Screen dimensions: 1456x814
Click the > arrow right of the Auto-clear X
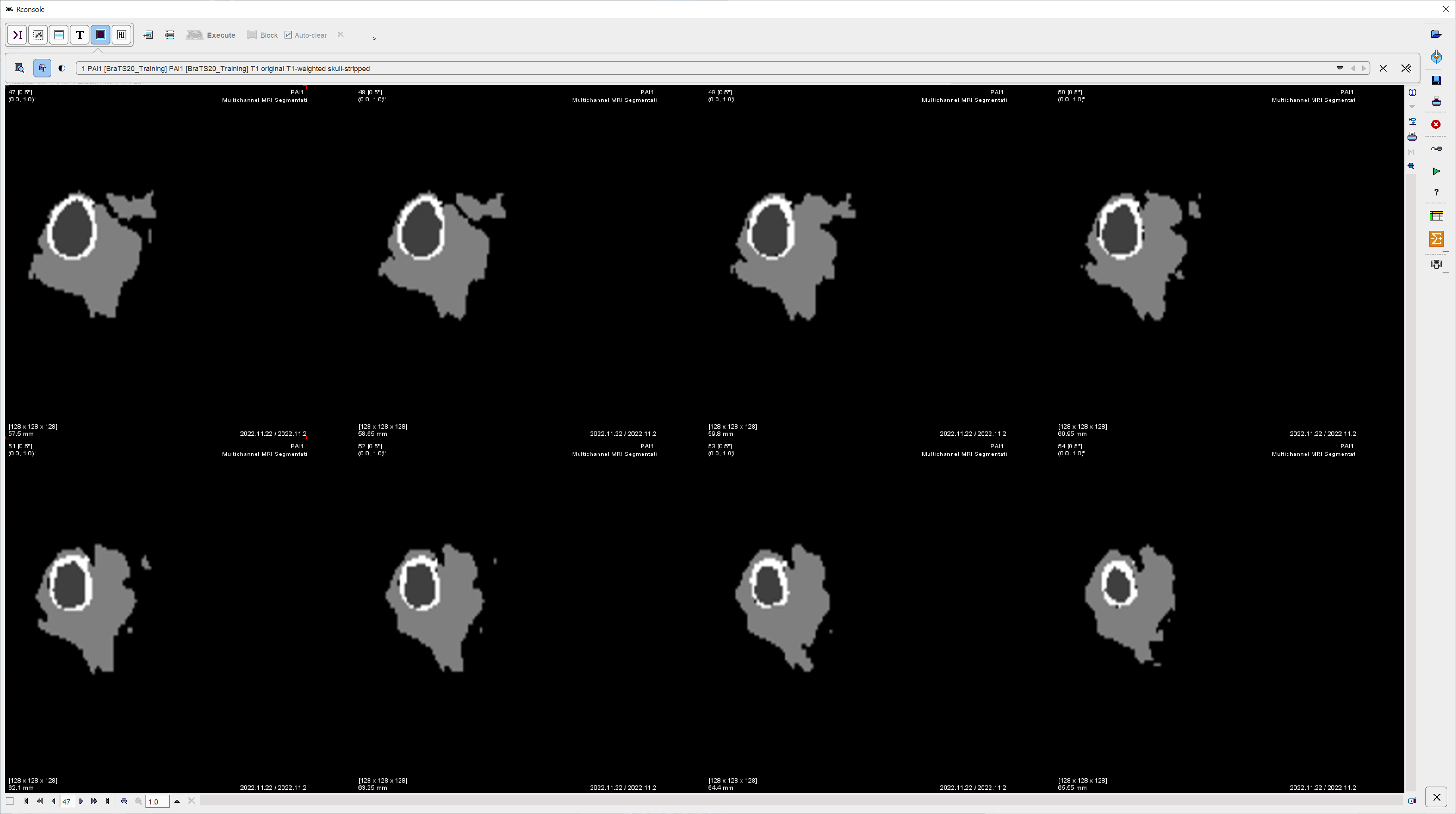coord(374,39)
